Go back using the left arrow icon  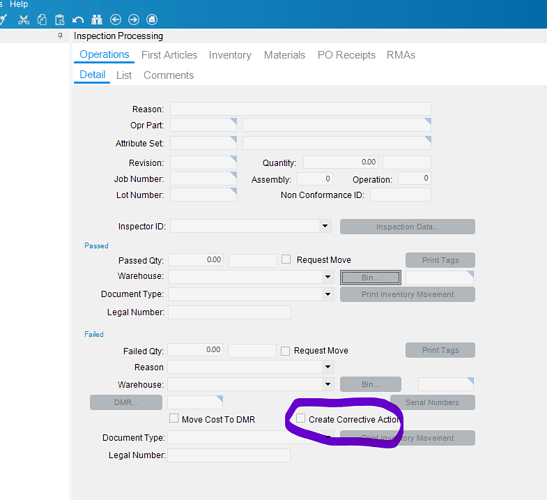click(x=115, y=20)
